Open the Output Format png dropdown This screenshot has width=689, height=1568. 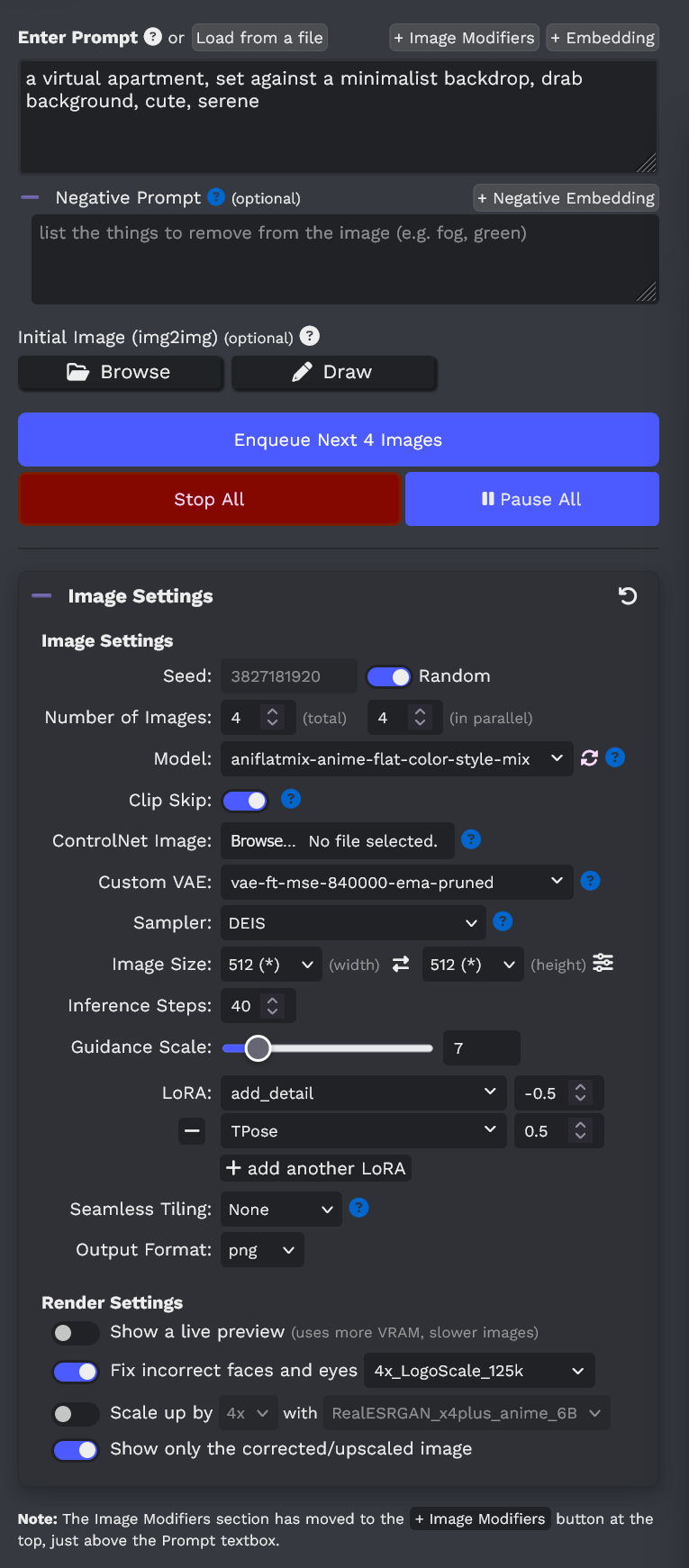pyautogui.click(x=261, y=1251)
